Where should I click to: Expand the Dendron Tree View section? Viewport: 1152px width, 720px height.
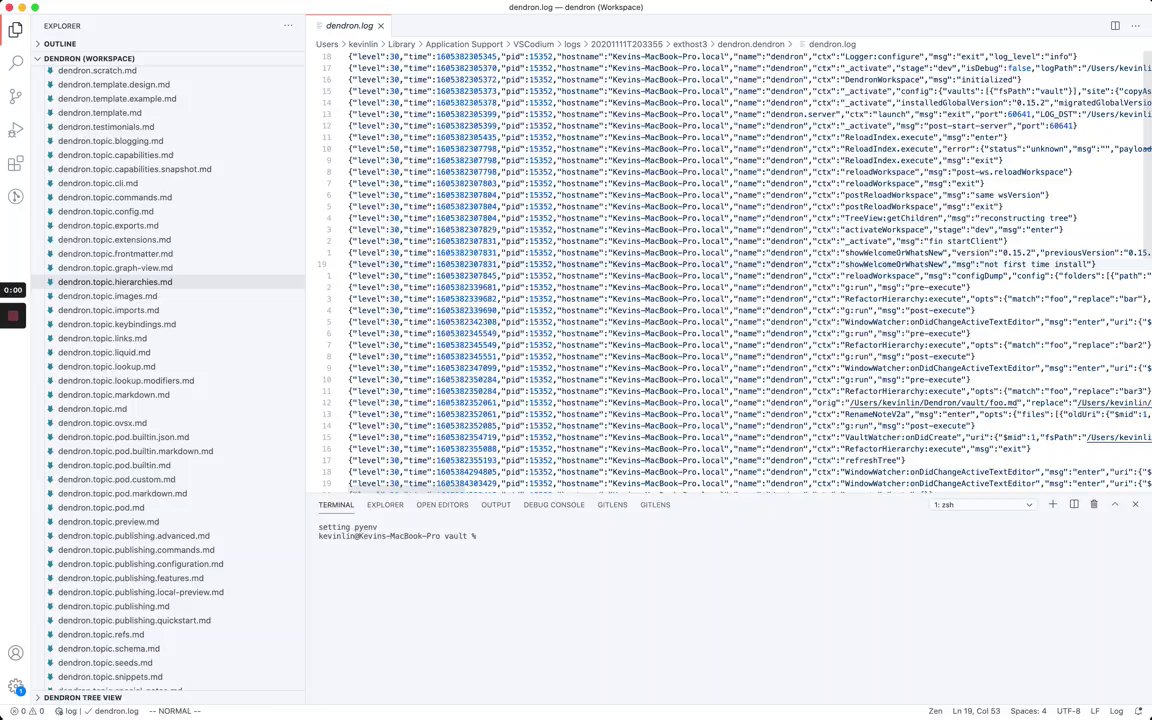pos(168,697)
